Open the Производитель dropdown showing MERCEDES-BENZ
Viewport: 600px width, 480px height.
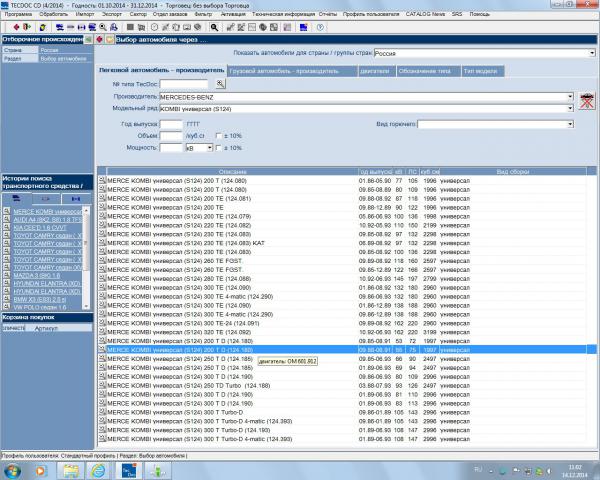[570, 97]
